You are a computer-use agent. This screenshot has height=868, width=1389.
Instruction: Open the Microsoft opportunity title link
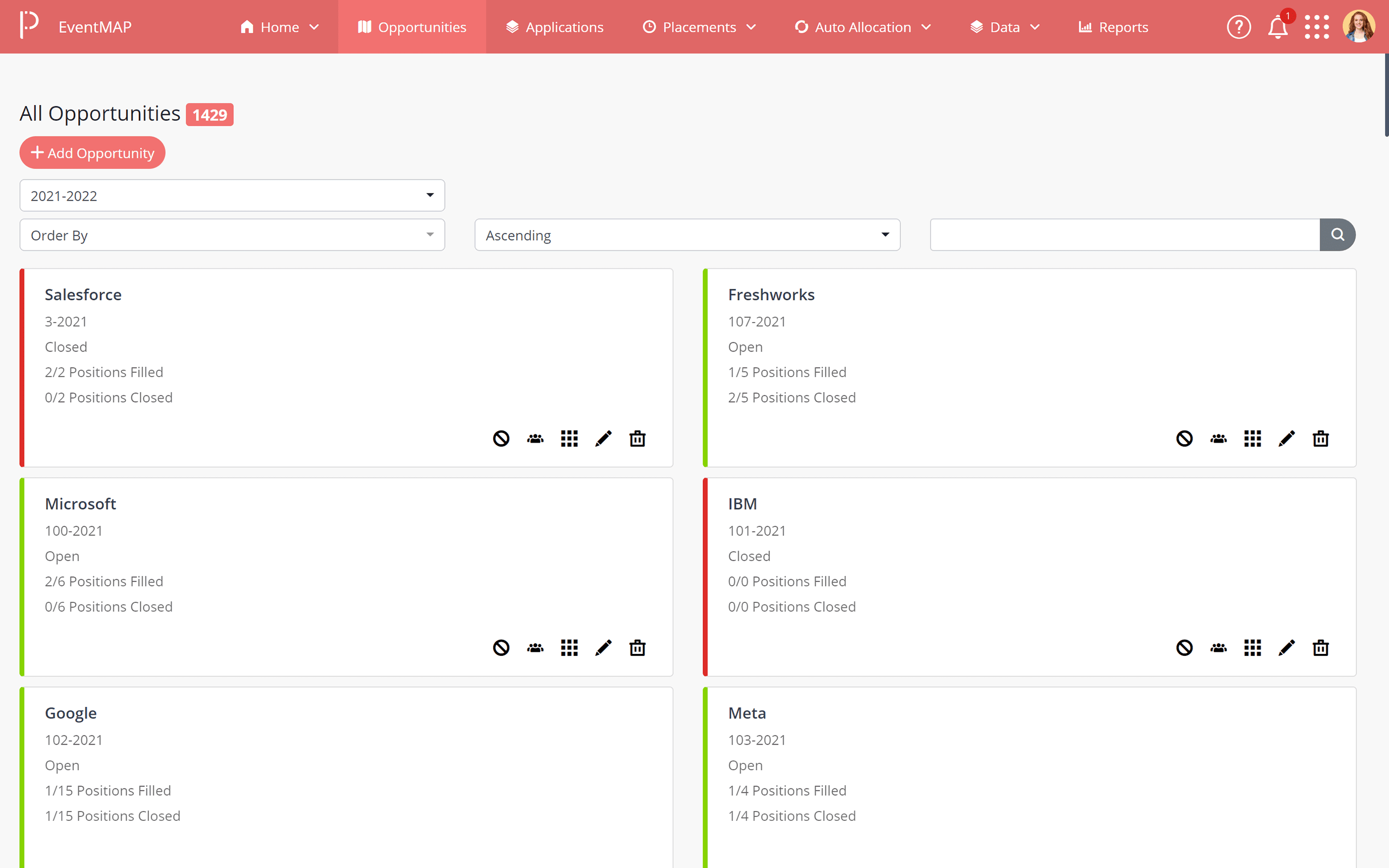click(81, 503)
